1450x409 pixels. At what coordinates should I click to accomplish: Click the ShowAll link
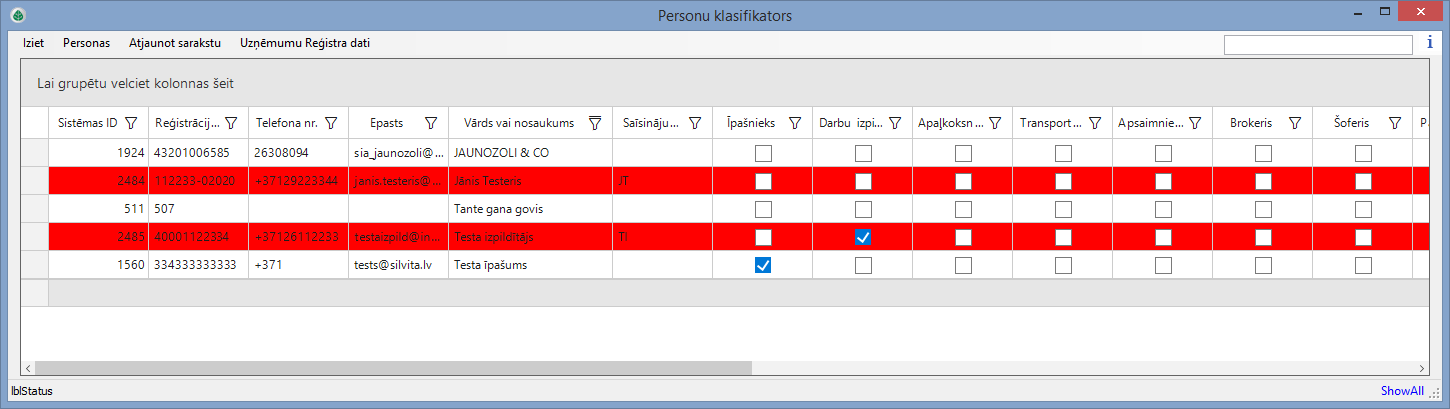(x=1402, y=391)
